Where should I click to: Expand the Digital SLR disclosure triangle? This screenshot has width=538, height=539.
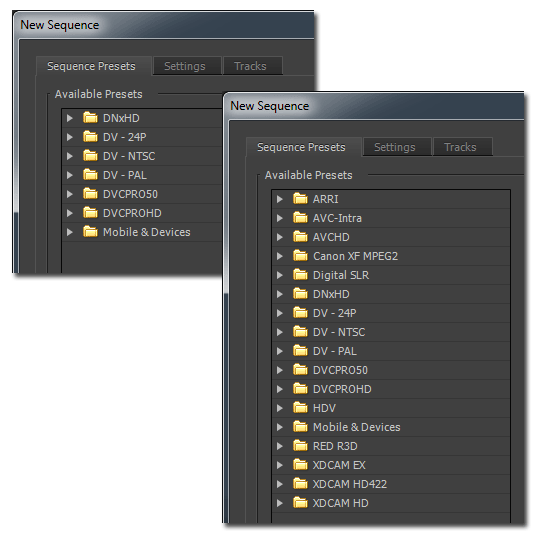pyautogui.click(x=280, y=275)
